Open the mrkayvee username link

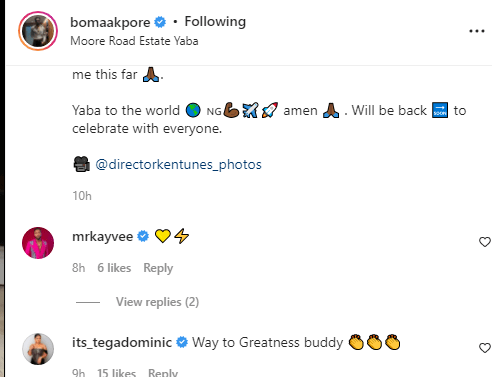[103, 237]
